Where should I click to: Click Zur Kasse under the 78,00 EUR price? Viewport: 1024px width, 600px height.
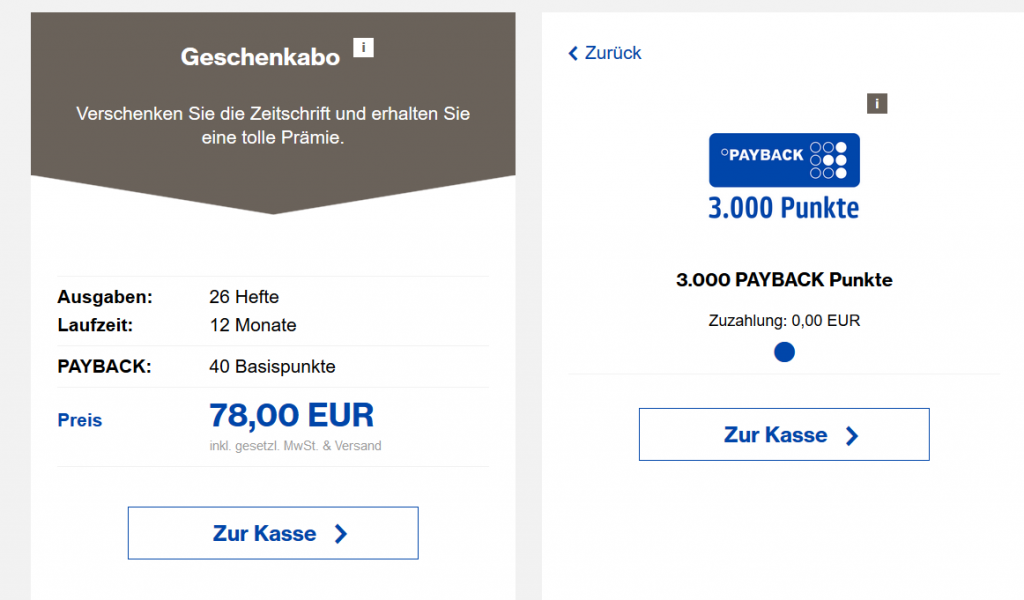[273, 533]
